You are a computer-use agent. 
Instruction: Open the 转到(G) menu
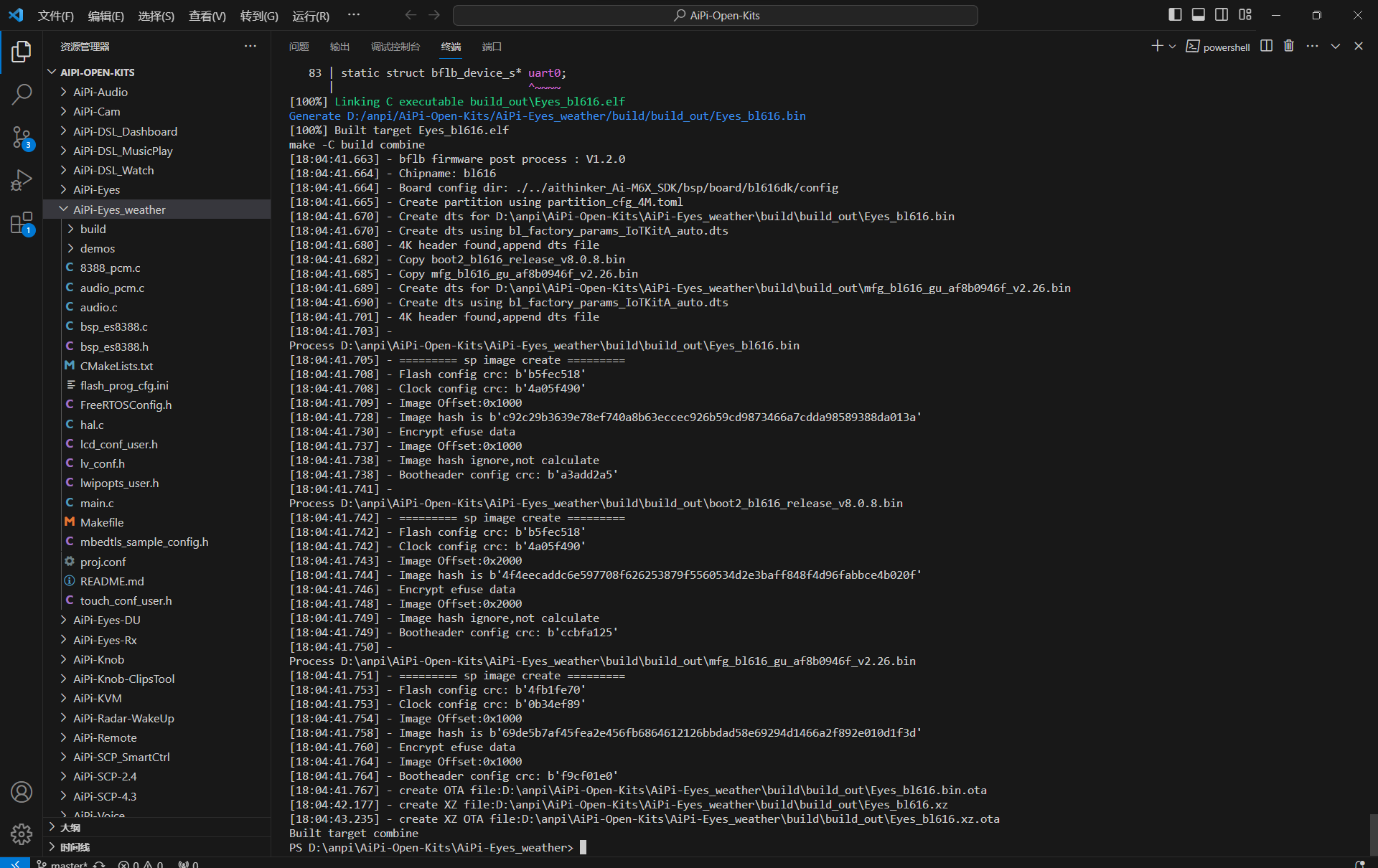click(259, 16)
